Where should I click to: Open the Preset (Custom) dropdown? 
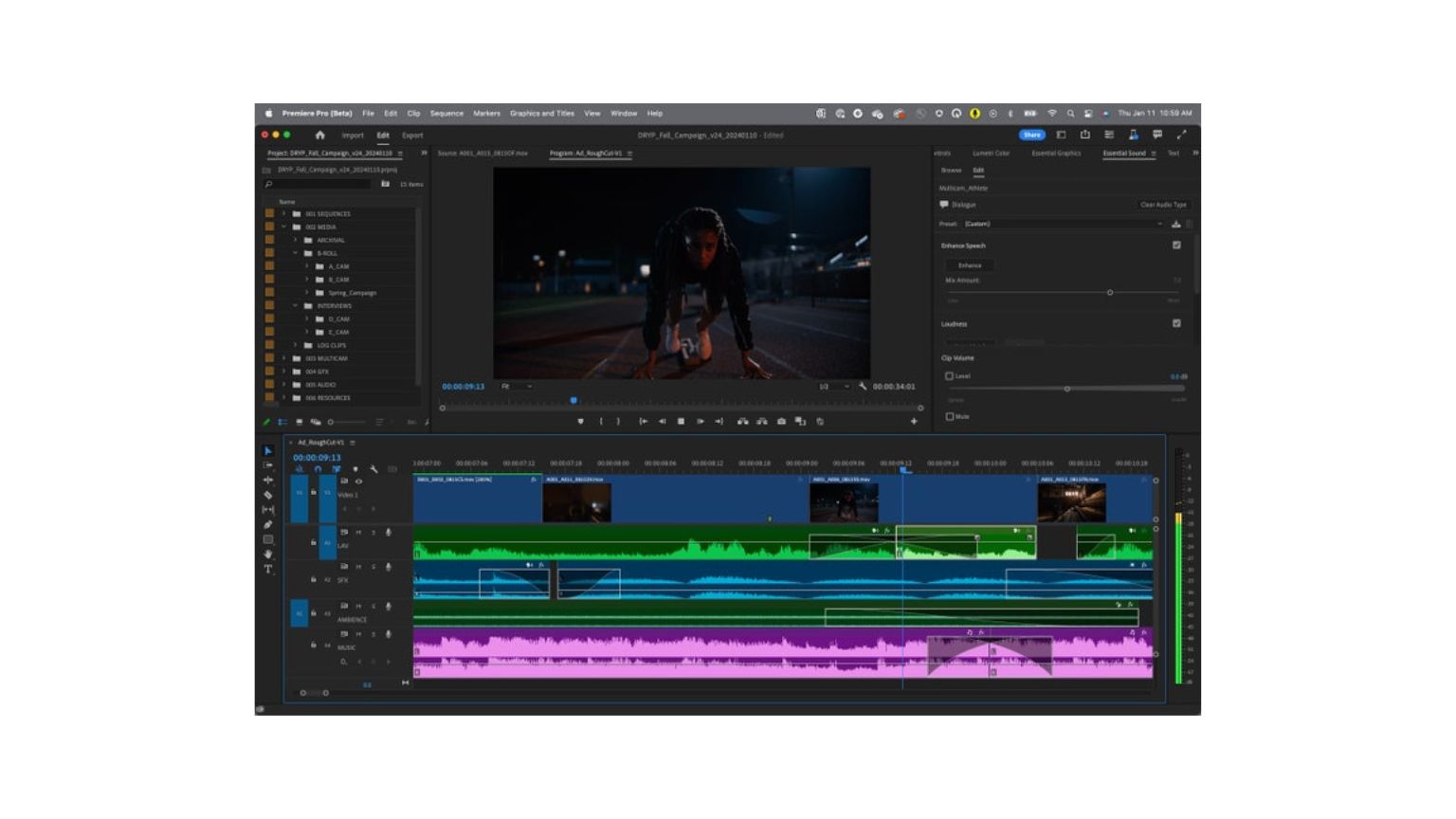1065,224
